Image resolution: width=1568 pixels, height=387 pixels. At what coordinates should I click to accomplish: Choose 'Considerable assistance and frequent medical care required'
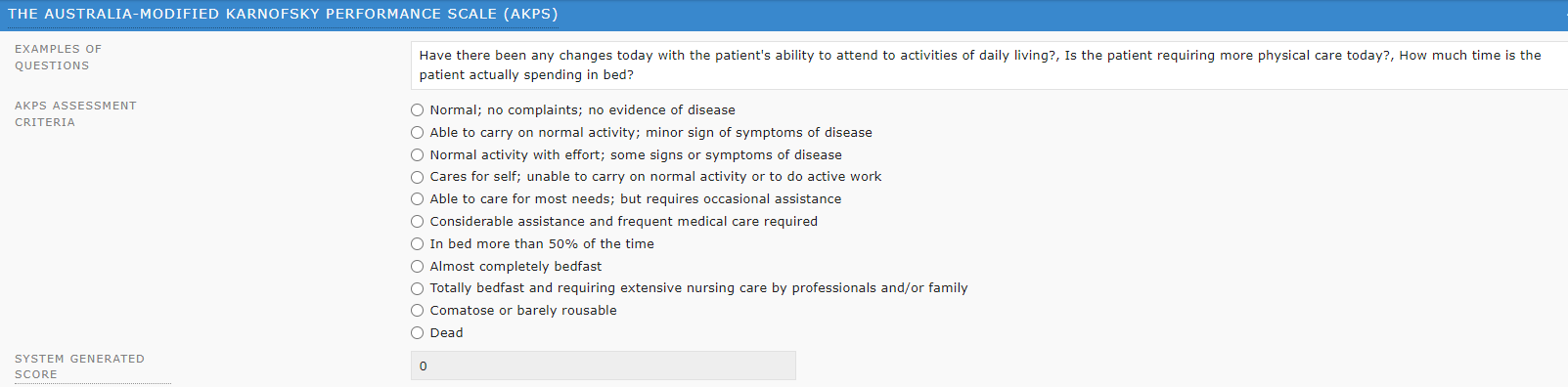tap(418, 222)
